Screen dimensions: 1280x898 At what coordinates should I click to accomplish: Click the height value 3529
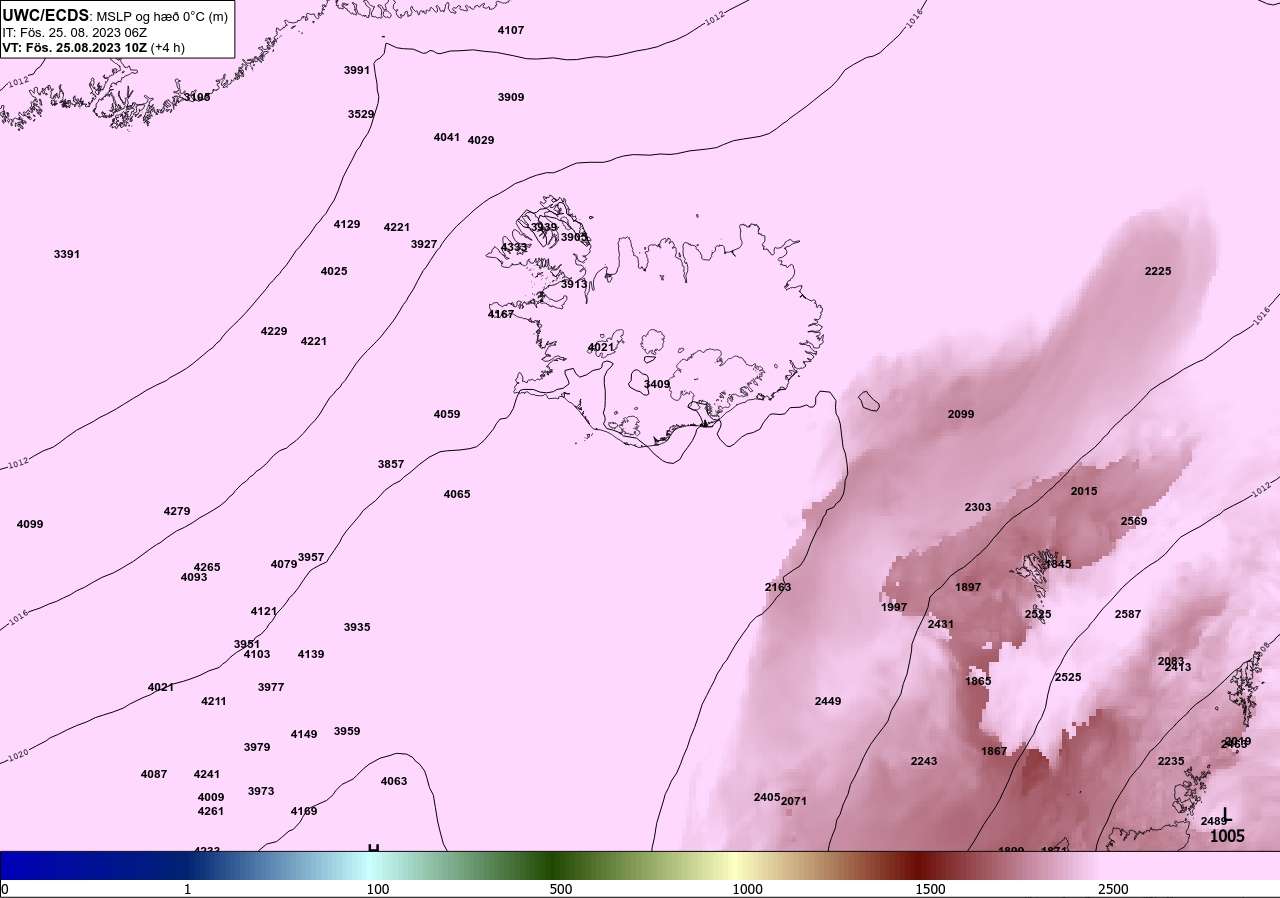click(361, 114)
